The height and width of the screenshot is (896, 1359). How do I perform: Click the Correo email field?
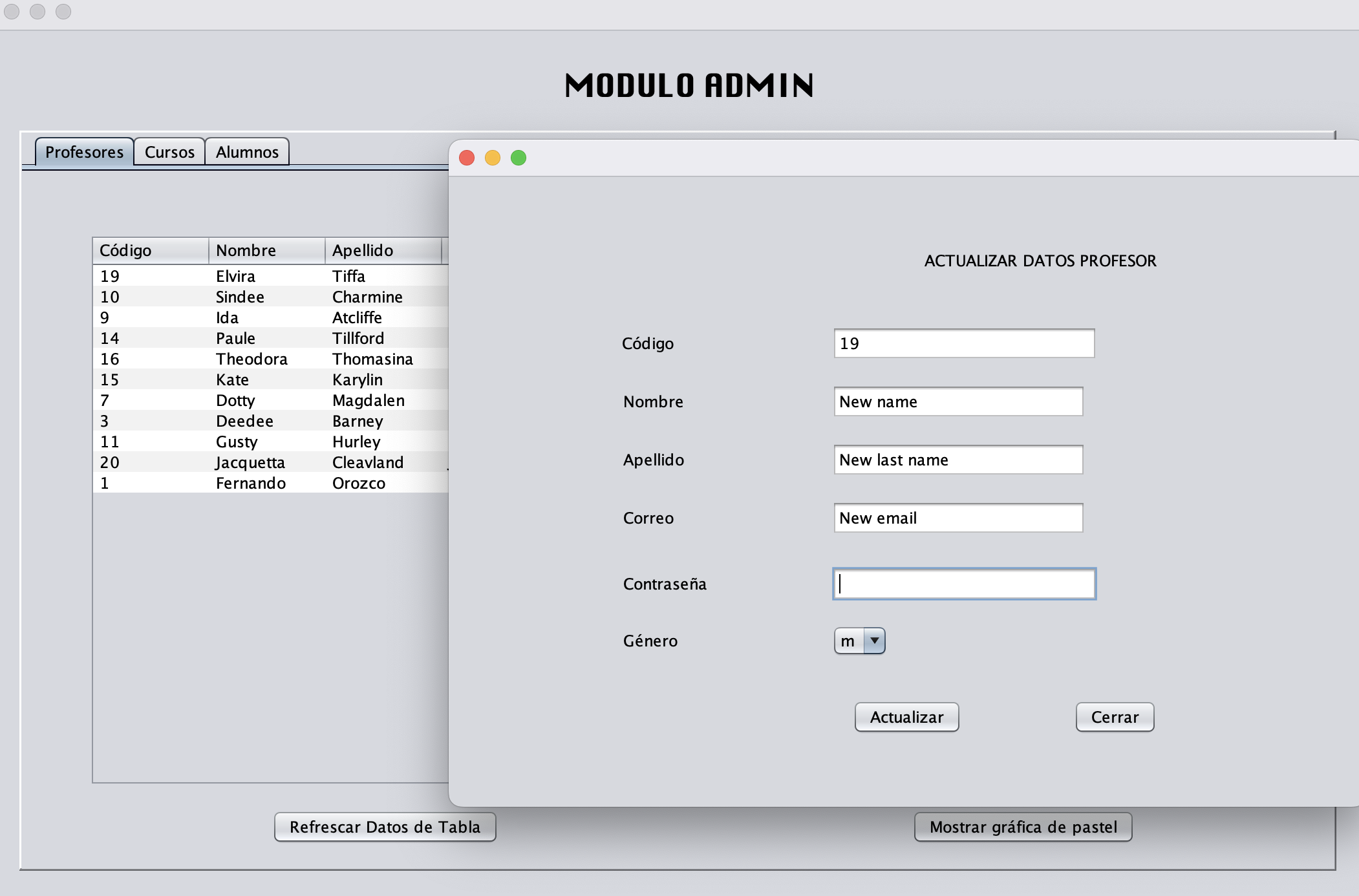(958, 518)
